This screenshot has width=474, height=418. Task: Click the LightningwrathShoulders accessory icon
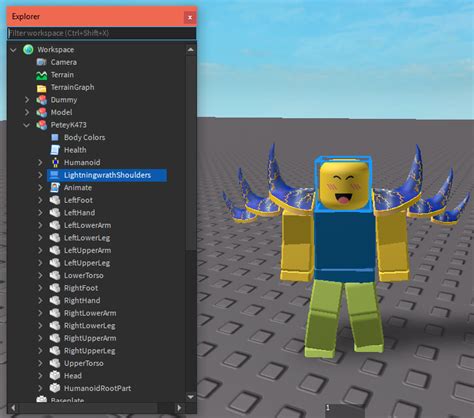point(54,175)
